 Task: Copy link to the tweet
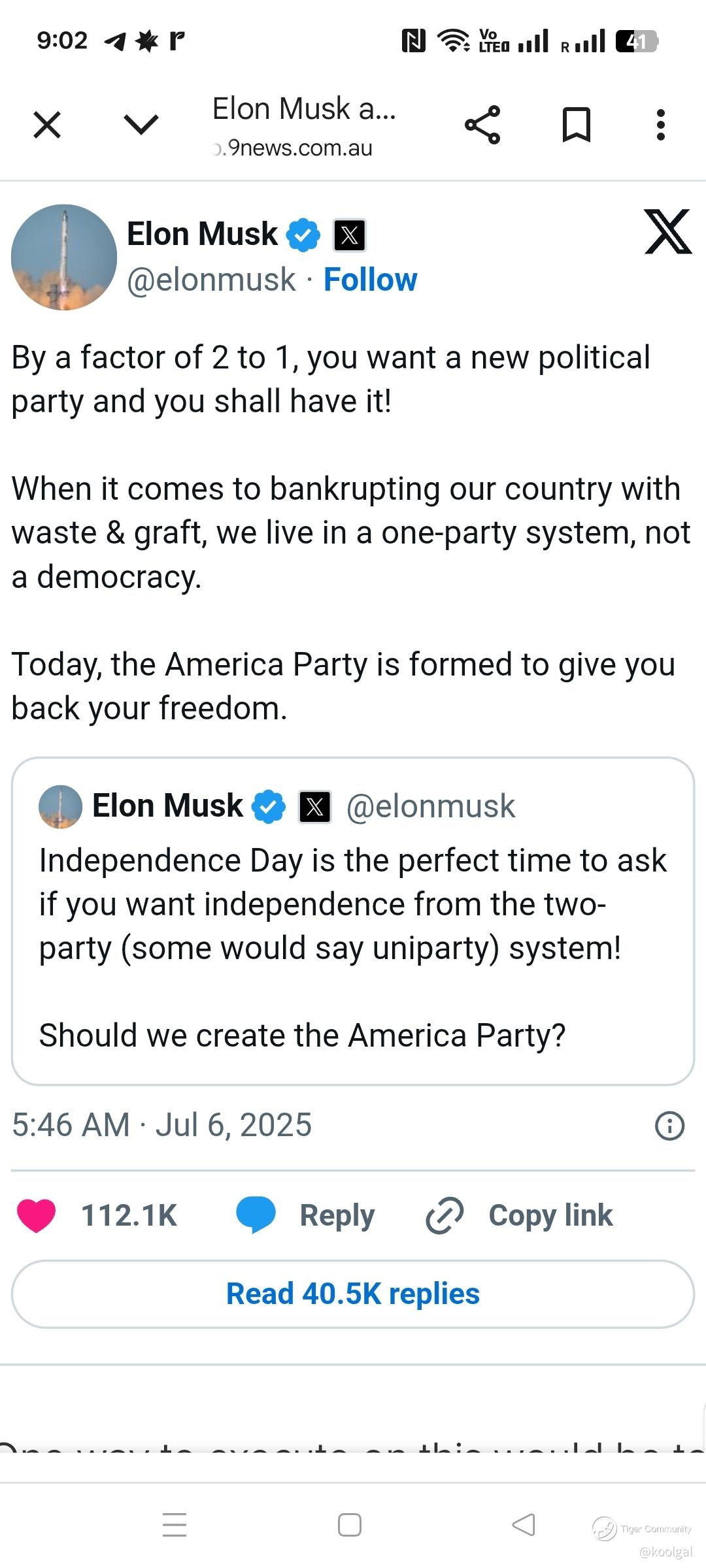coord(520,1216)
